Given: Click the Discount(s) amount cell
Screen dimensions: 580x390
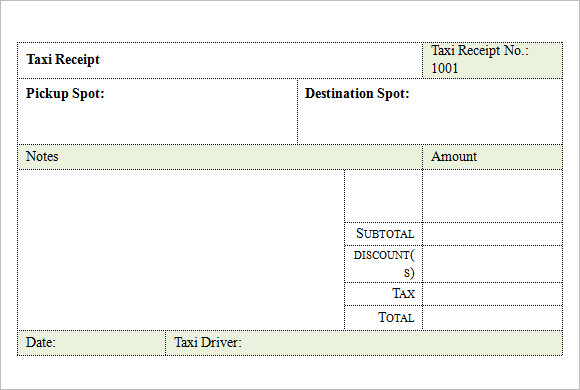Looking at the screenshot, I should pyautogui.click(x=493, y=264).
